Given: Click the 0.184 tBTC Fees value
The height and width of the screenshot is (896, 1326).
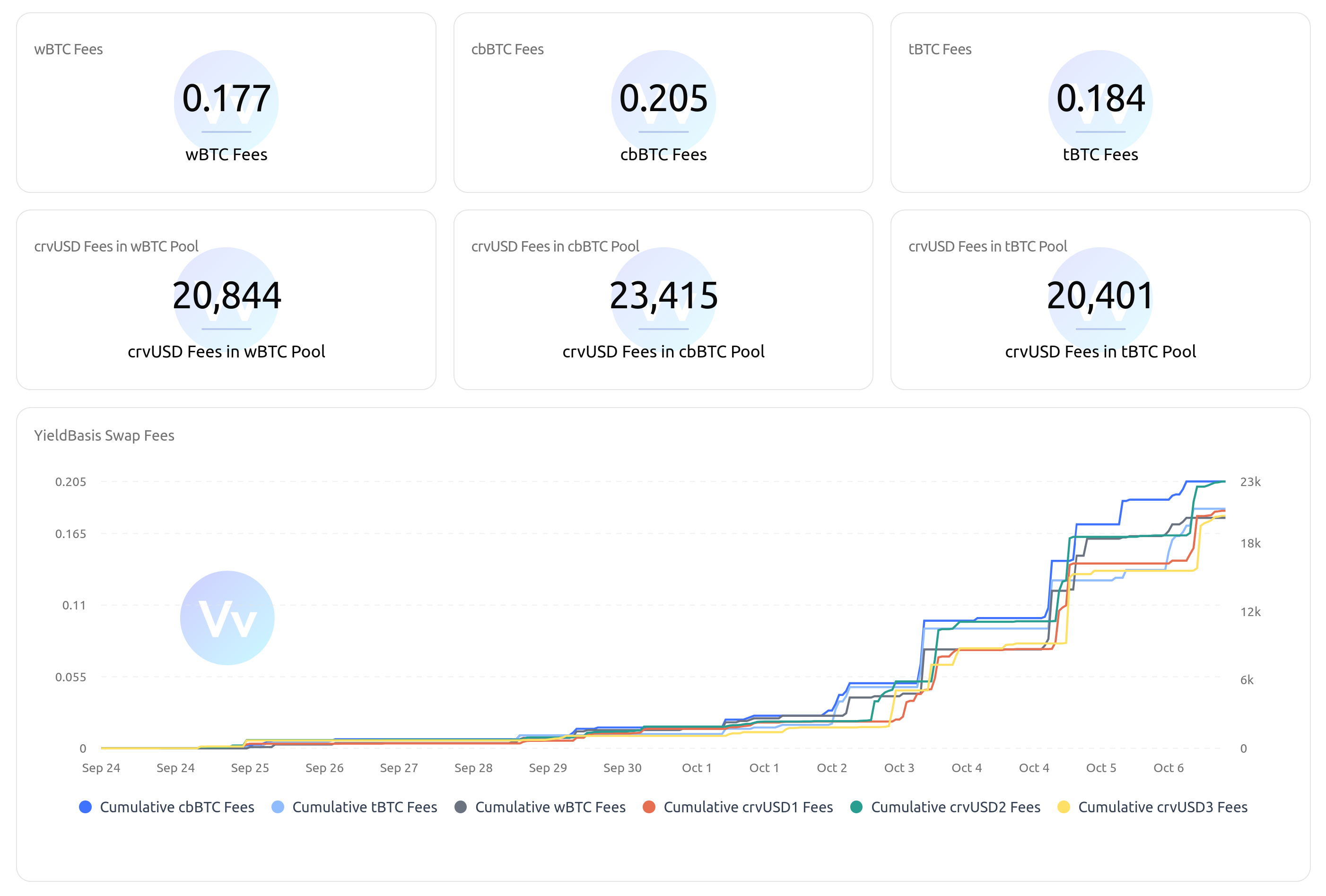Looking at the screenshot, I should click(x=1100, y=98).
